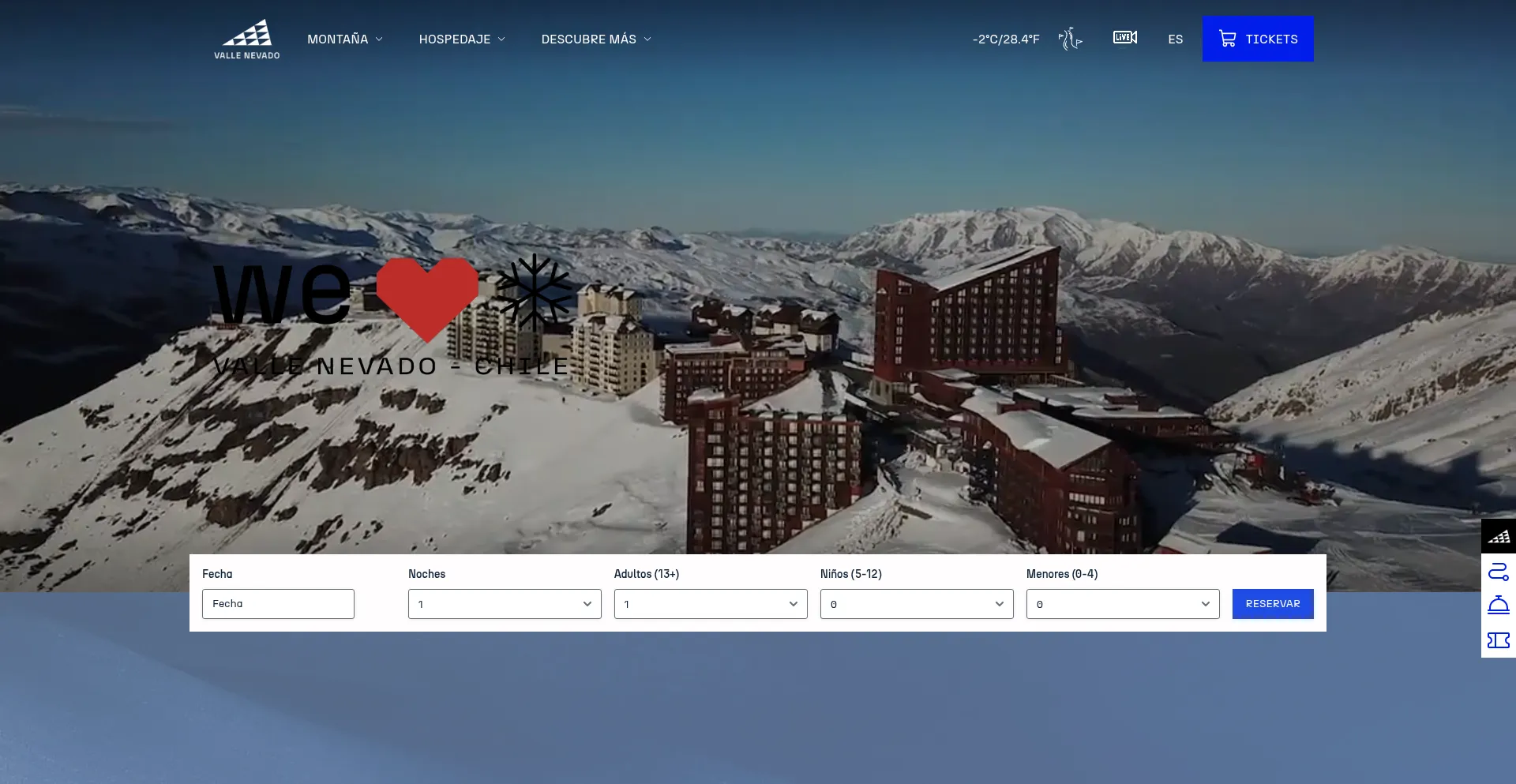This screenshot has height=784, width=1516.
Task: Open the LIVE webcam icon
Action: pyautogui.click(x=1125, y=37)
